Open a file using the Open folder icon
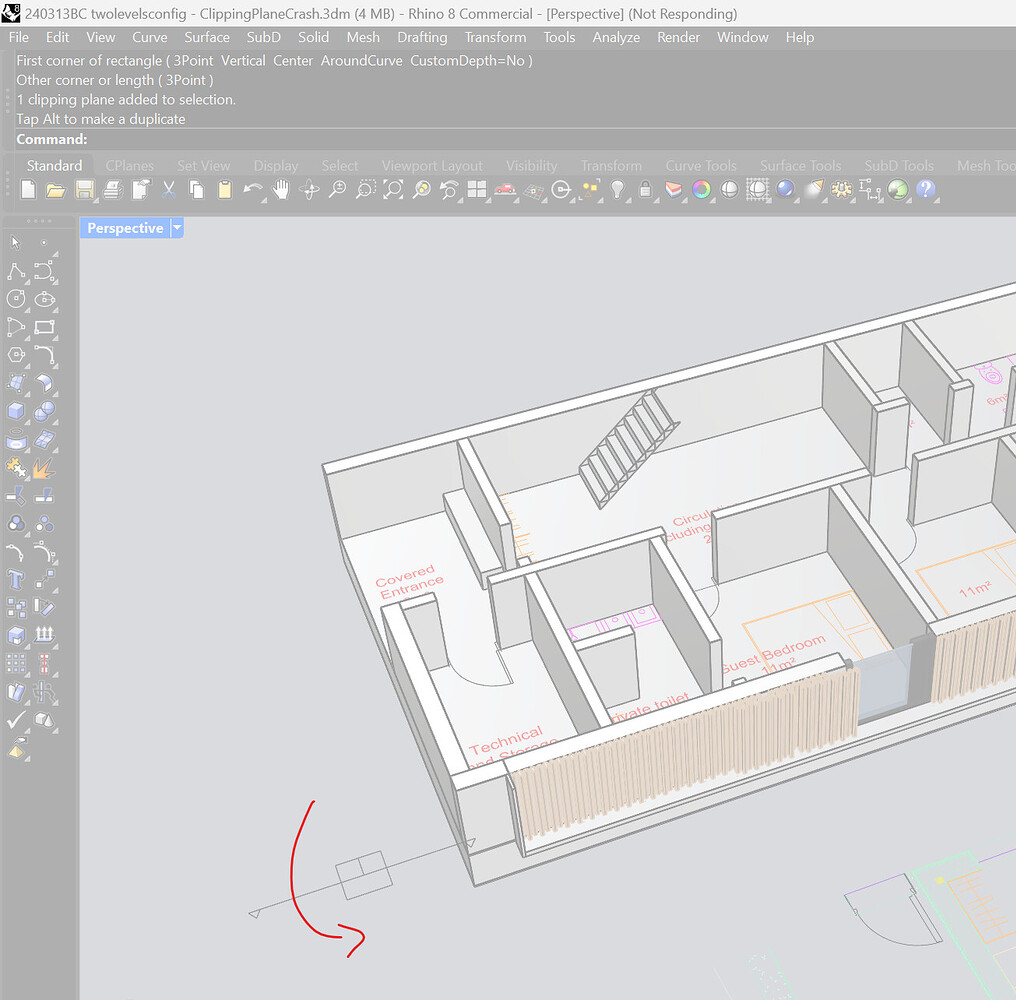This screenshot has height=1000, width=1016. [x=58, y=190]
